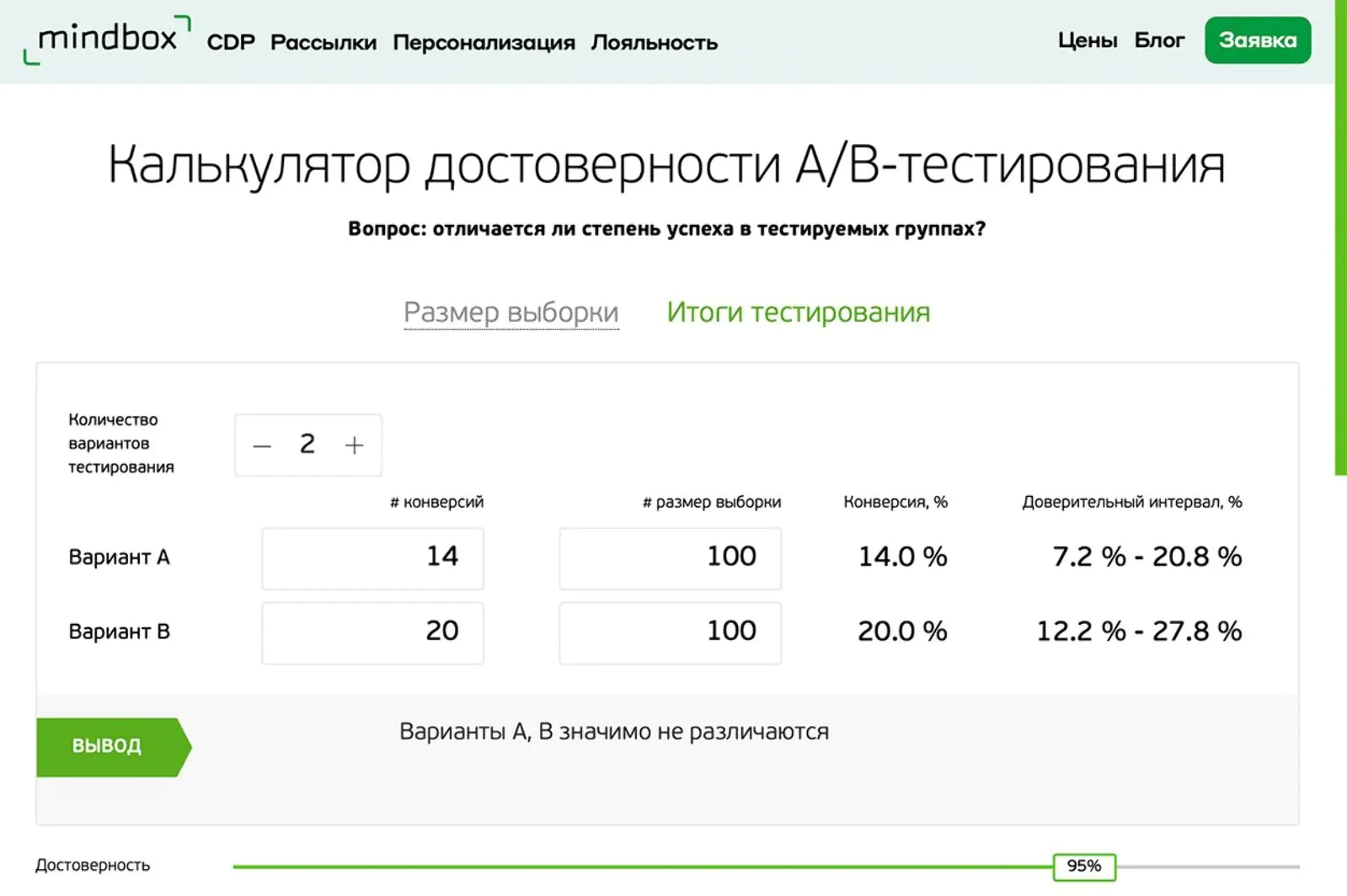Screen dimensions: 1347x896
Task: Decrease number of test variants with minus
Action: 262,445
